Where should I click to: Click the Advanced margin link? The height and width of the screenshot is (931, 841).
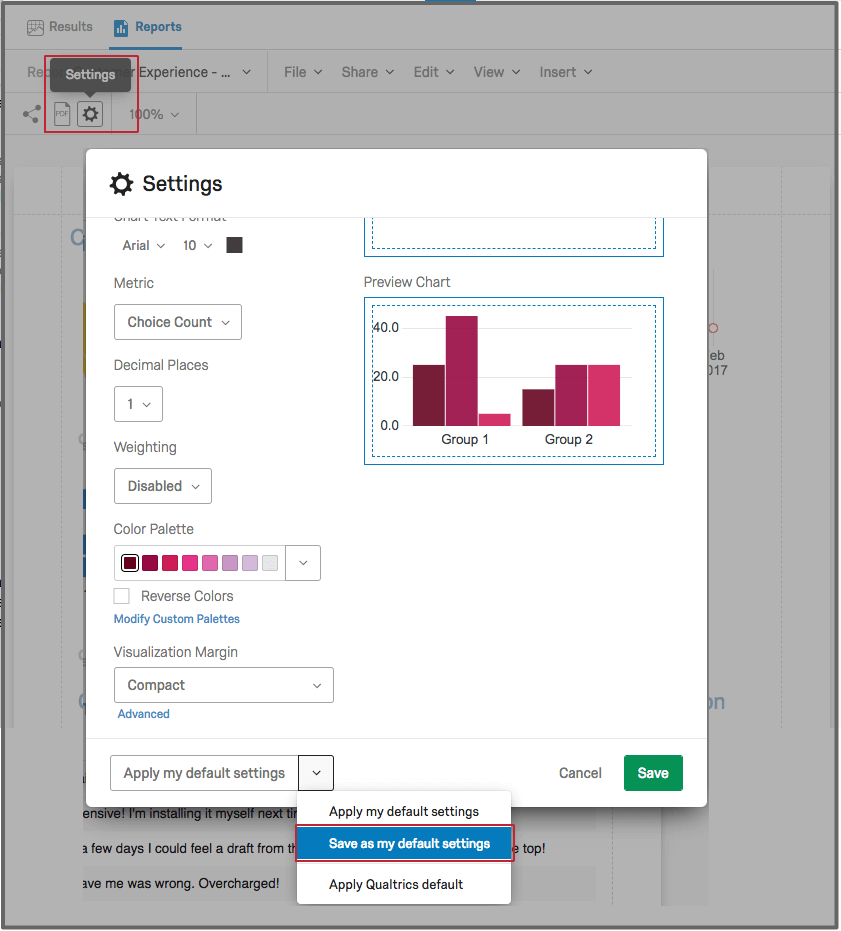click(144, 714)
